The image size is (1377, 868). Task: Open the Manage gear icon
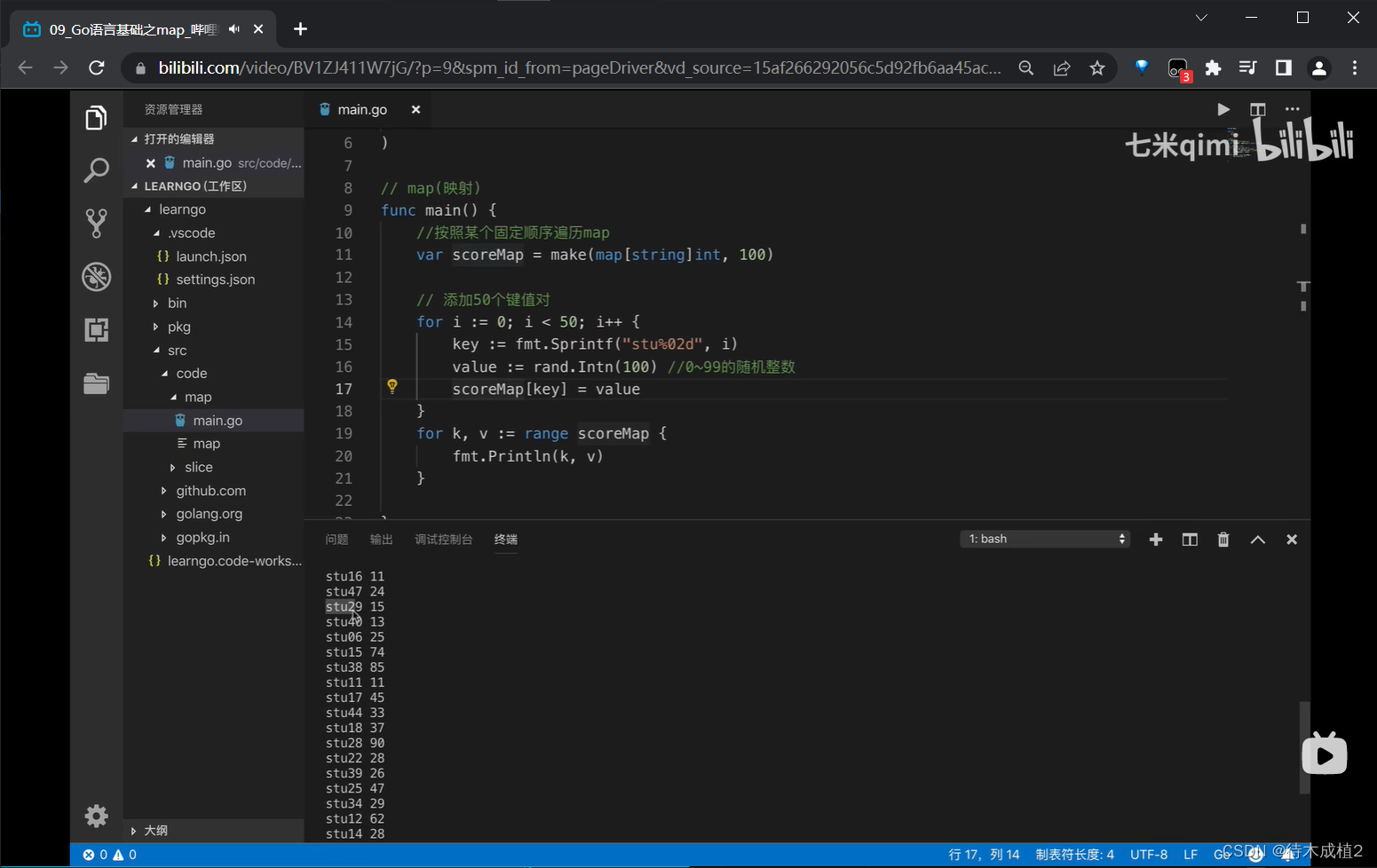[96, 816]
